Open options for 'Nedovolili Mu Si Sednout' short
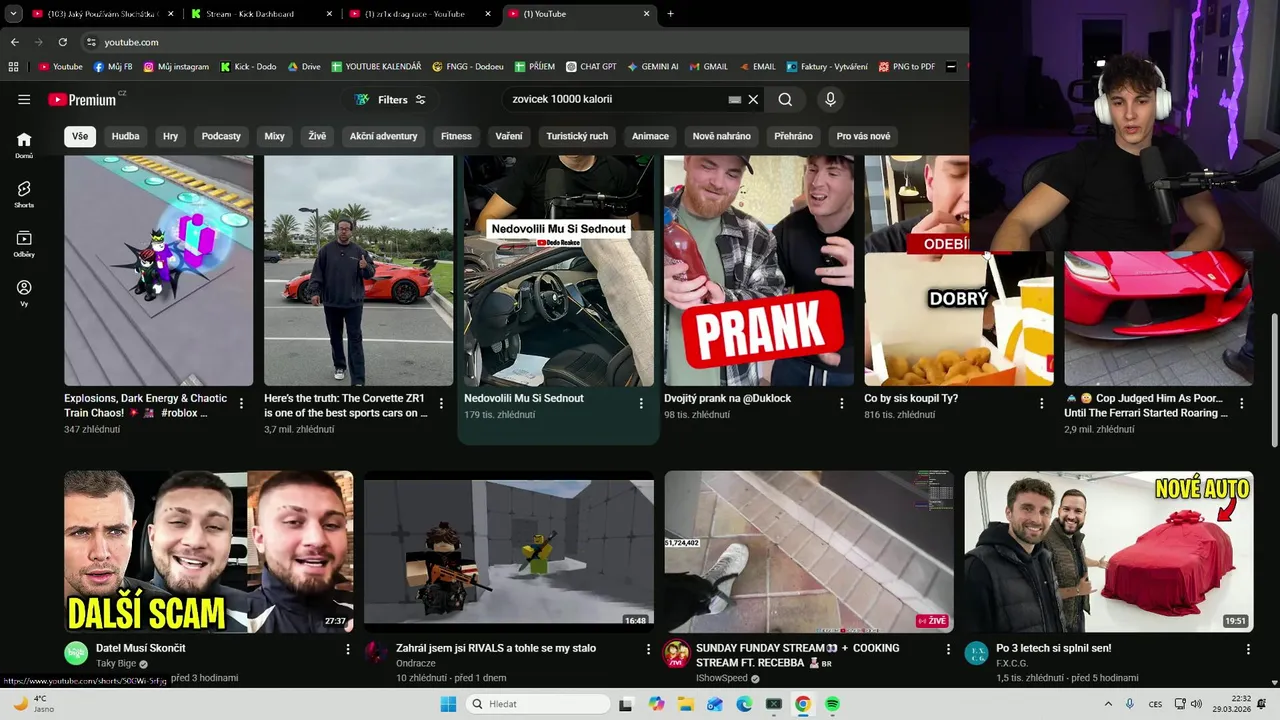1280x720 pixels. click(x=641, y=403)
